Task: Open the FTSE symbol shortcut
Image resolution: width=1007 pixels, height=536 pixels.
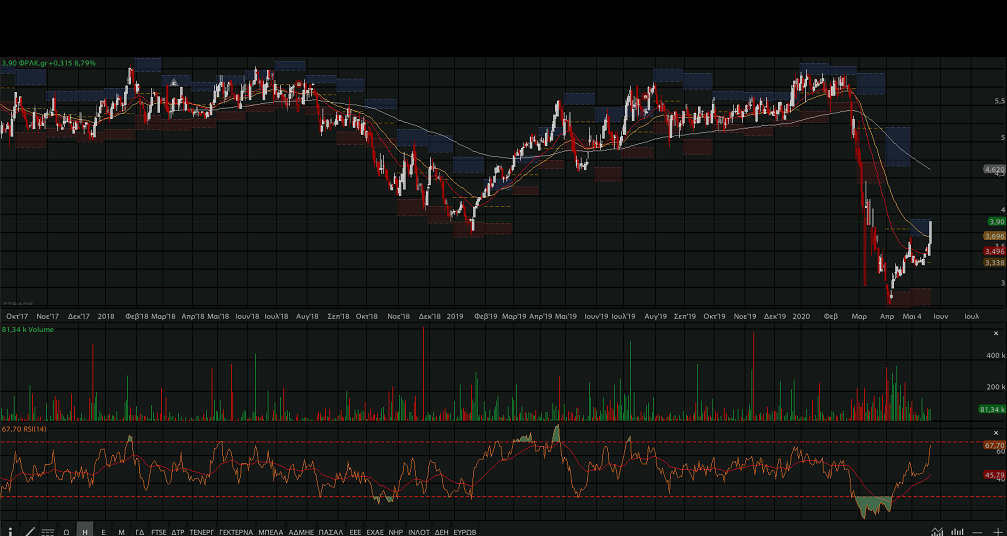Action: coord(159,532)
